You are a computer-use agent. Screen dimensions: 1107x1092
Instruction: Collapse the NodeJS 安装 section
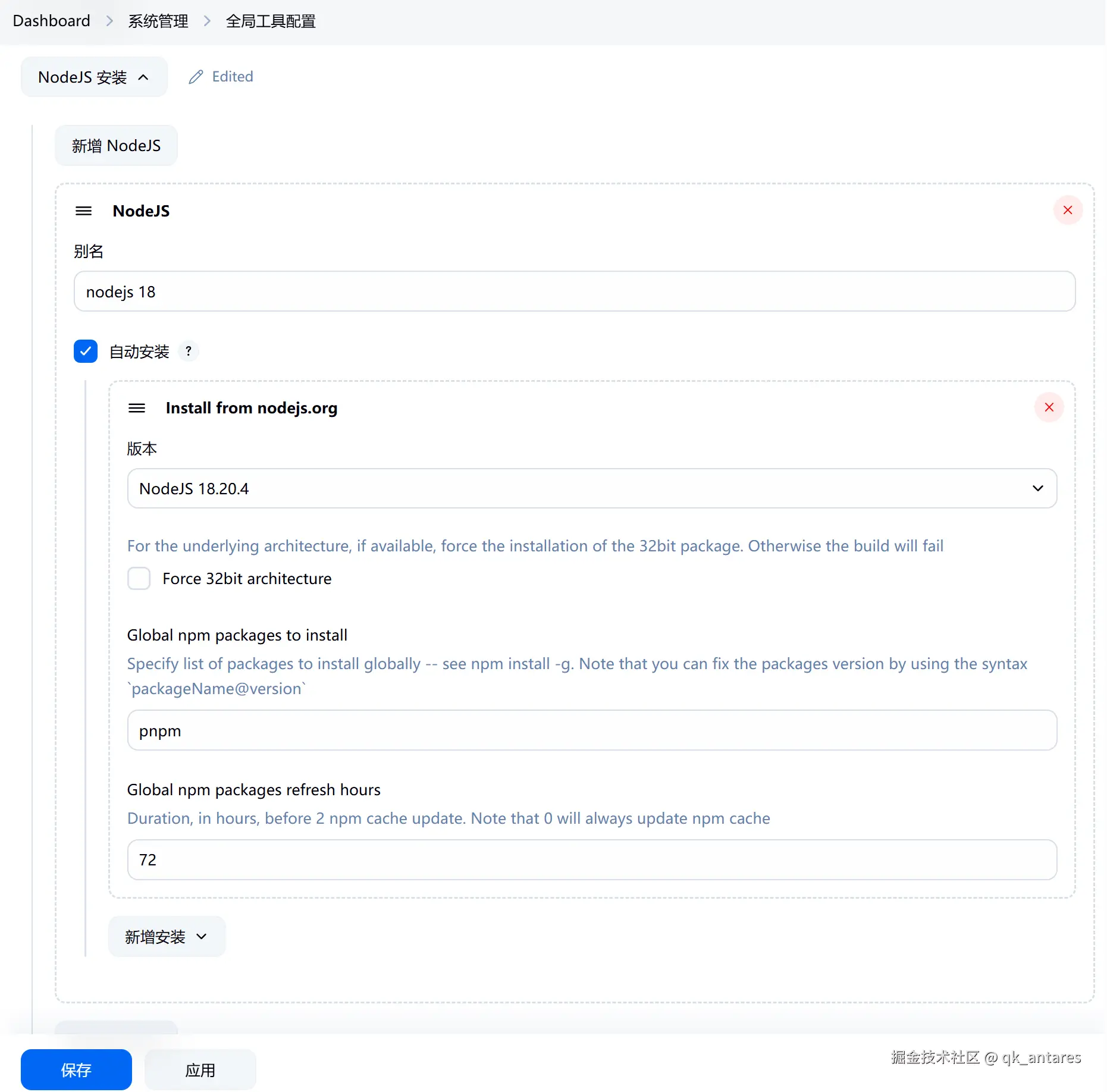[94, 77]
